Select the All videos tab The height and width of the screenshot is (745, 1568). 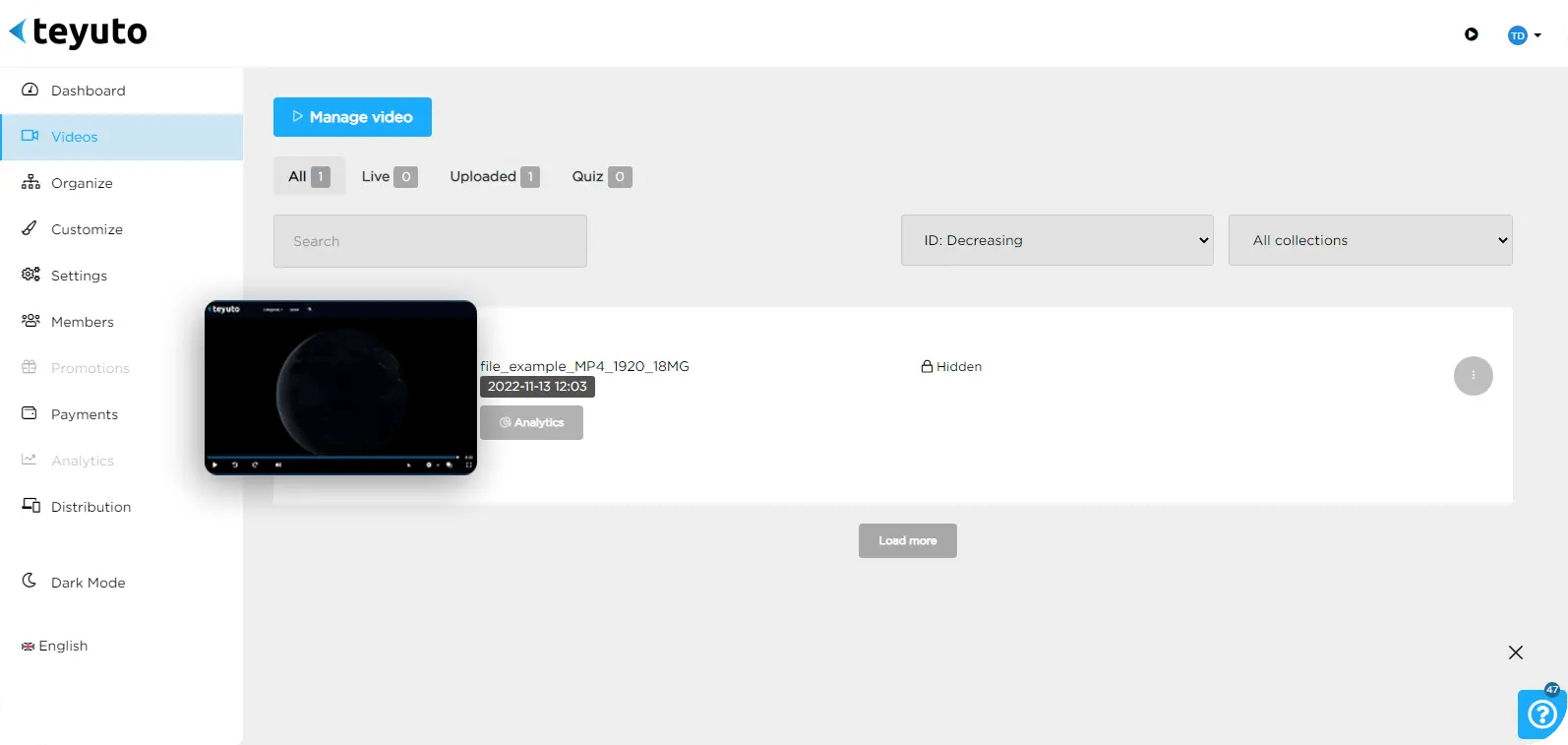(x=309, y=176)
